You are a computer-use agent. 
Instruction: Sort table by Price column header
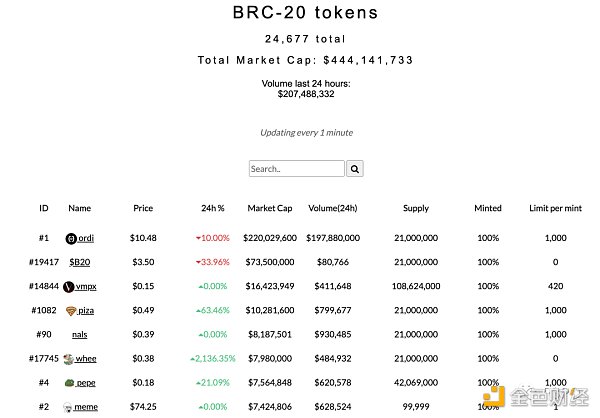click(x=143, y=208)
